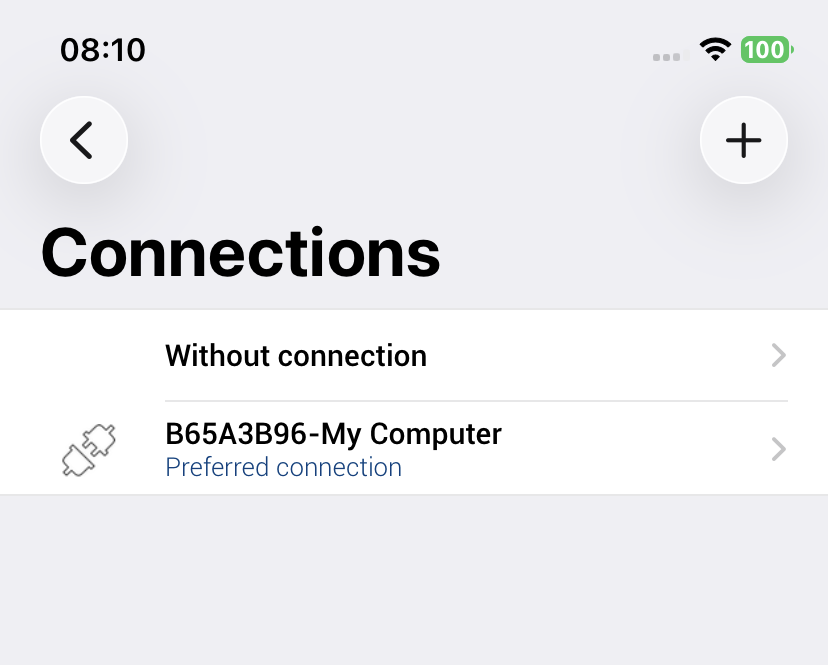The width and height of the screenshot is (828, 665).
Task: Select B65A3B96-My Computer connection
Action: (x=333, y=434)
